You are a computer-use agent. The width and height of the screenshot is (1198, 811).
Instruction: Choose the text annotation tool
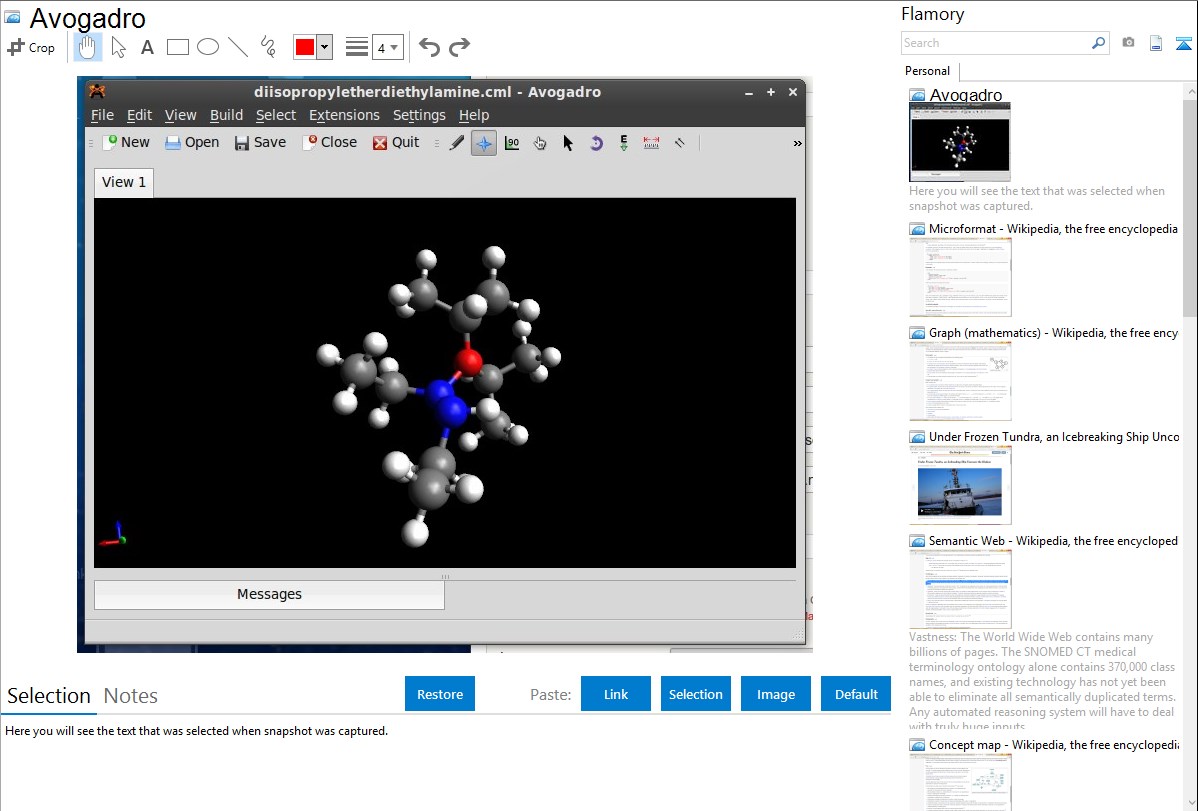coord(147,47)
